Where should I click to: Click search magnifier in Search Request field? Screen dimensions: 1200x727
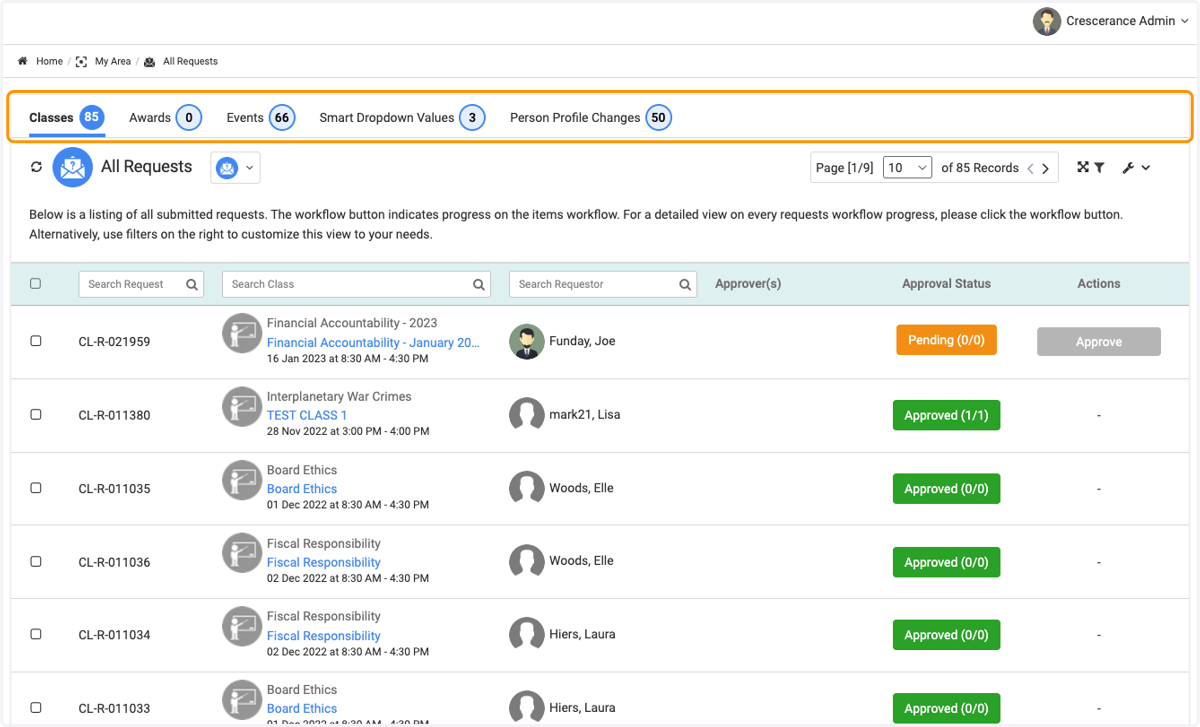[191, 284]
